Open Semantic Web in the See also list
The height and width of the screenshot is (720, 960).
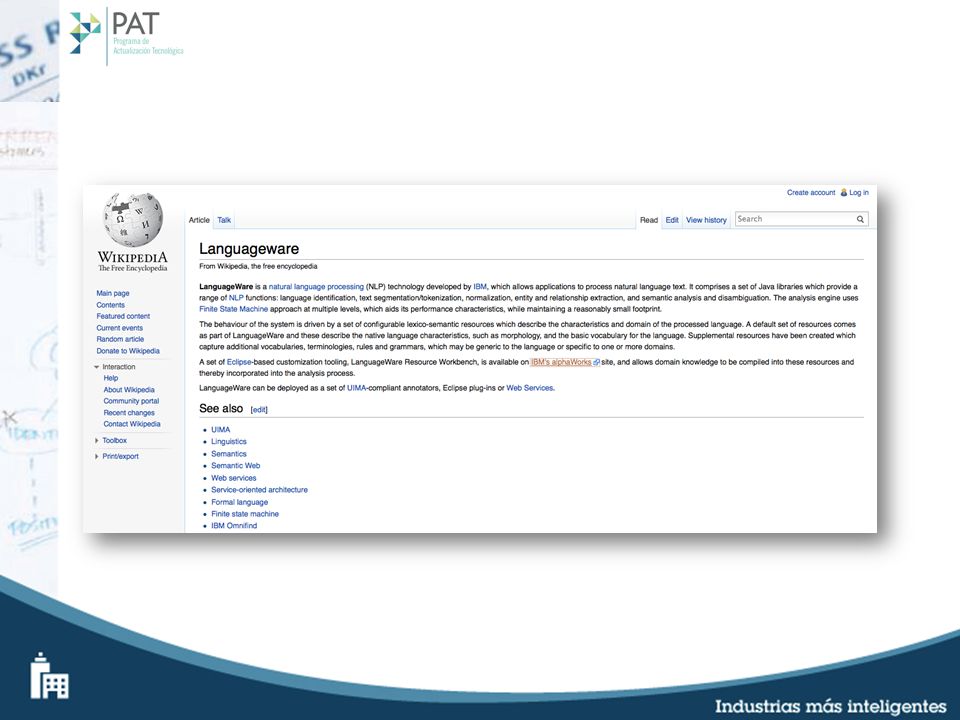(236, 466)
